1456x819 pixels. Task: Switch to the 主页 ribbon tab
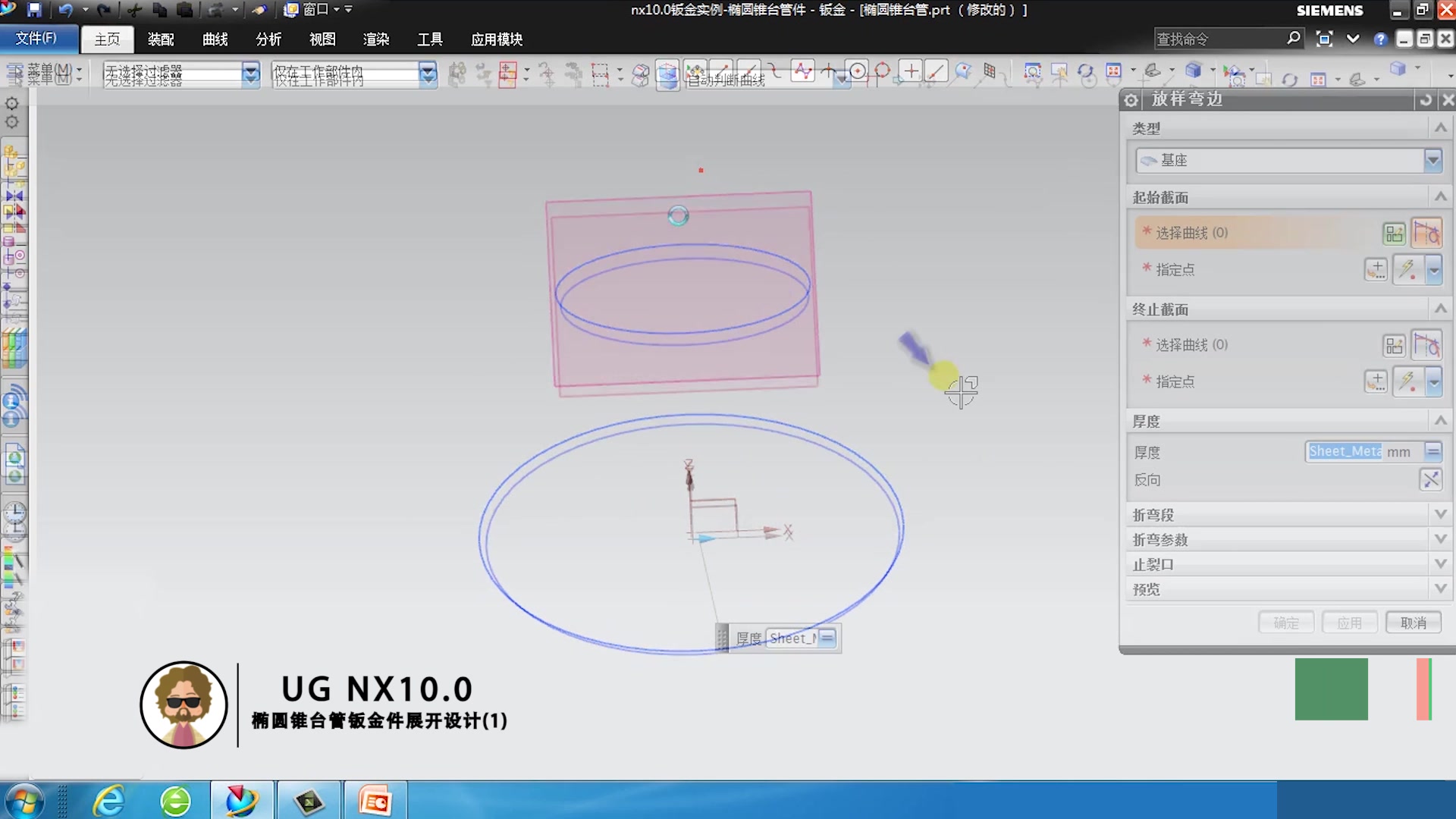pos(107,39)
